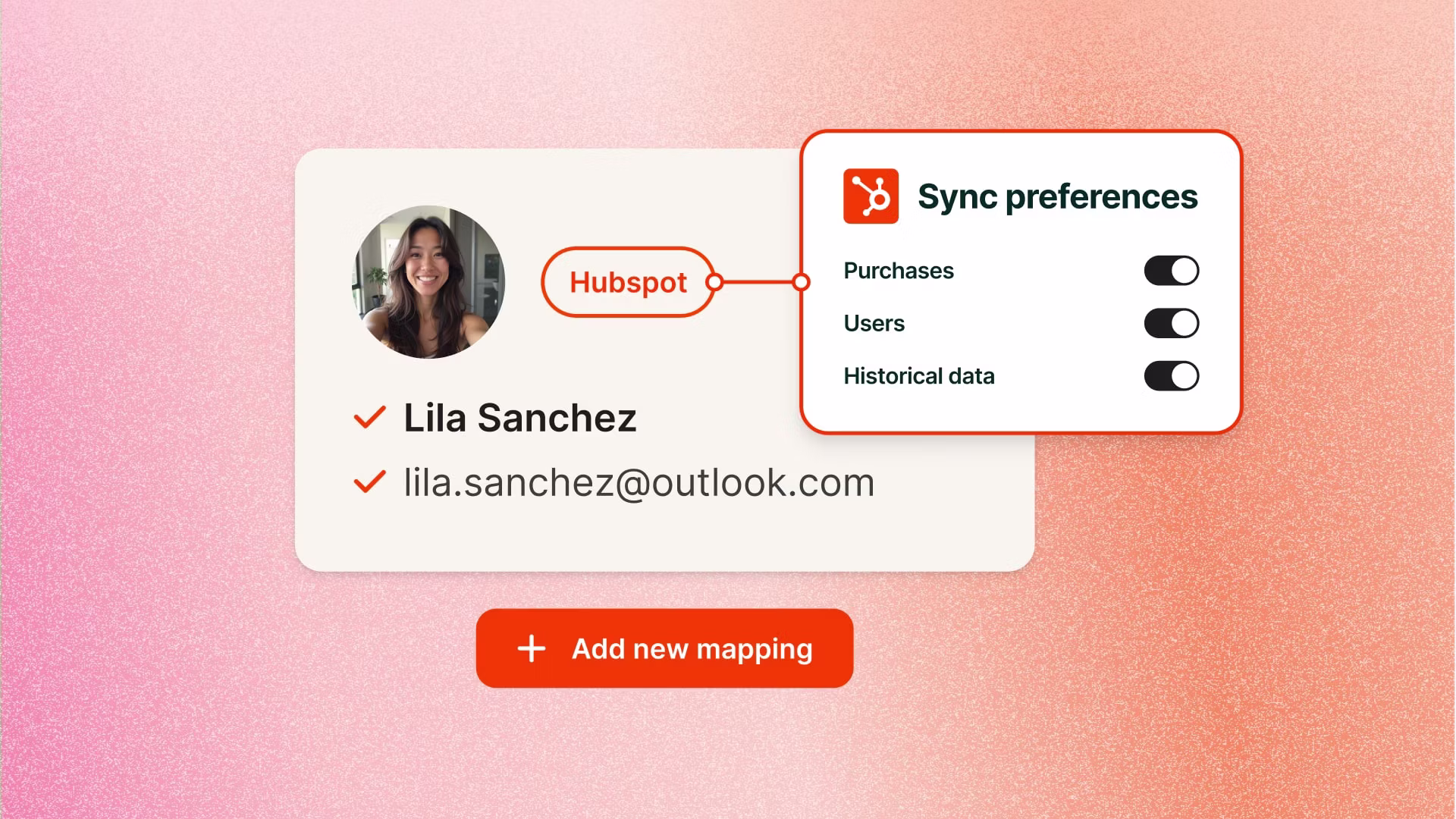Turn off the Historical data switch
The height and width of the screenshot is (819, 1456).
tap(1172, 376)
